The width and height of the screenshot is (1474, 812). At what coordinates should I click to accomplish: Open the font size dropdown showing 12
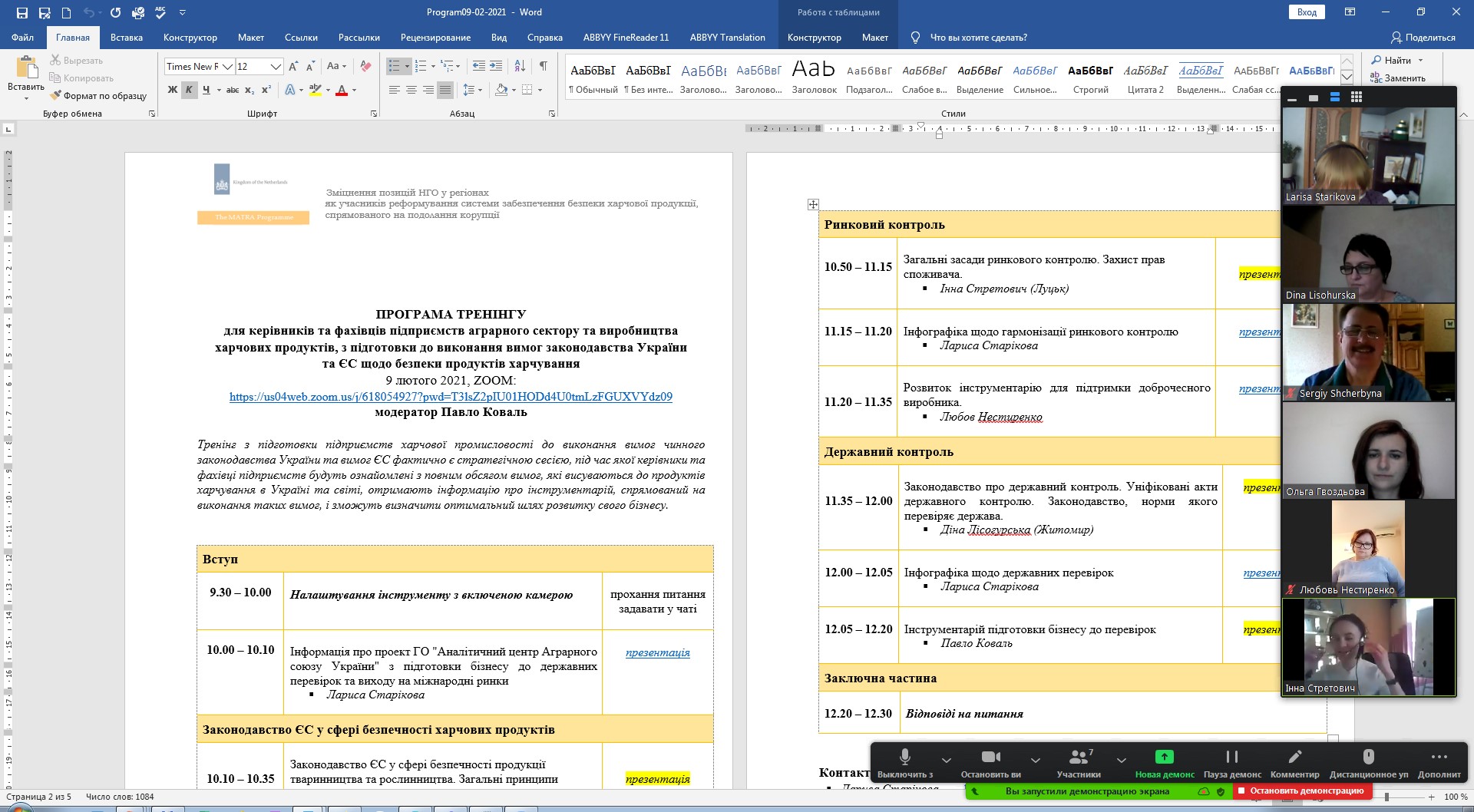(x=276, y=67)
